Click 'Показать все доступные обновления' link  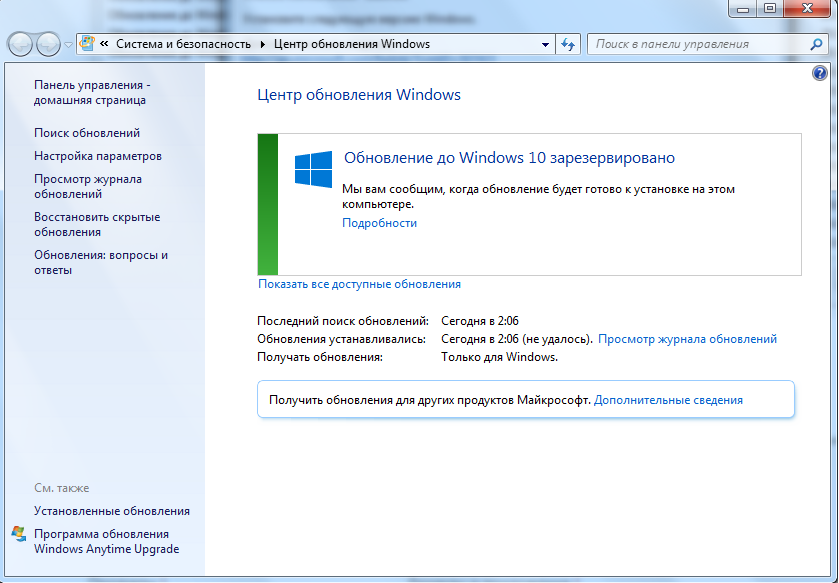coord(360,284)
